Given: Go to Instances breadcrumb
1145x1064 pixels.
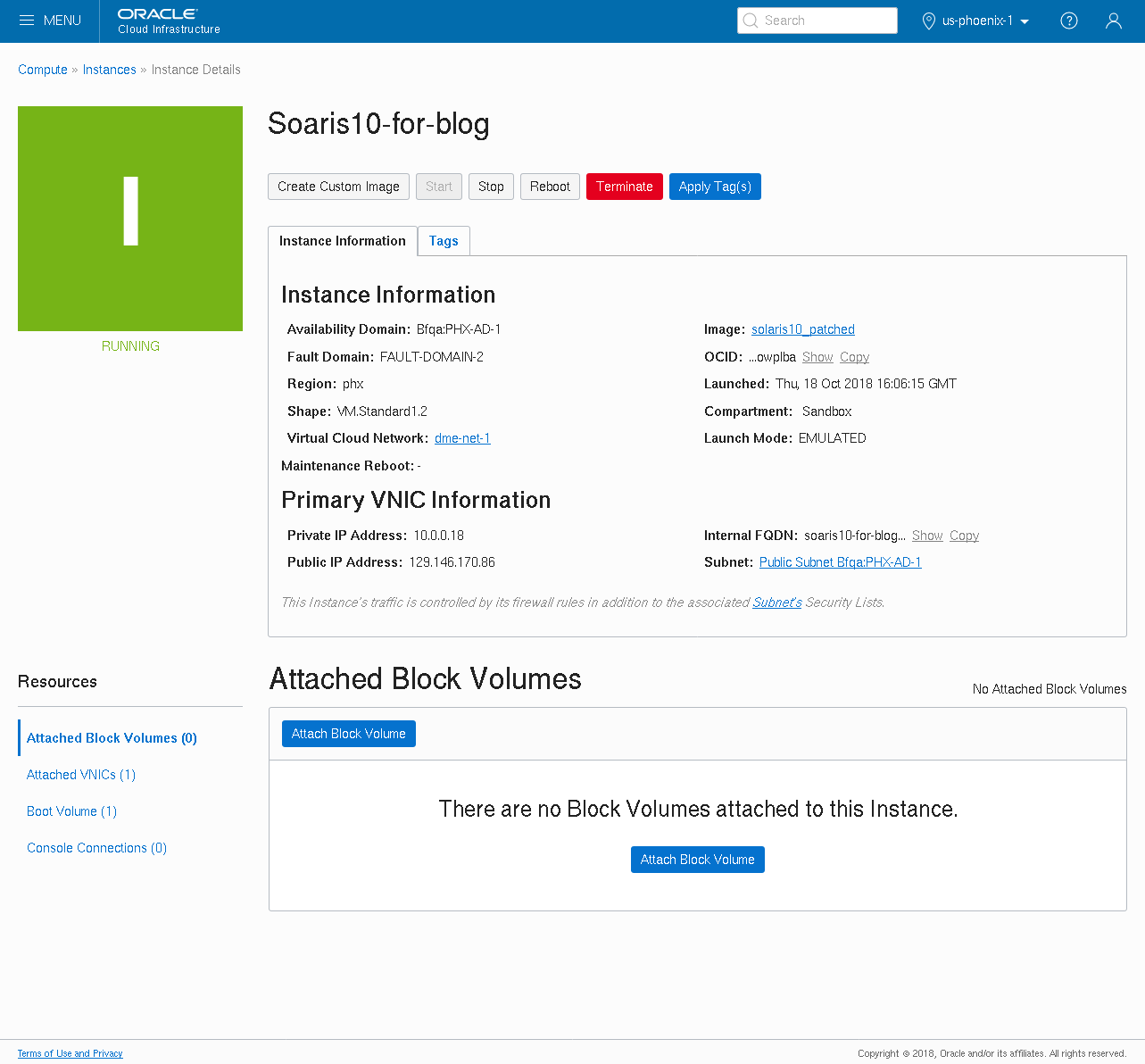Looking at the screenshot, I should pos(110,70).
